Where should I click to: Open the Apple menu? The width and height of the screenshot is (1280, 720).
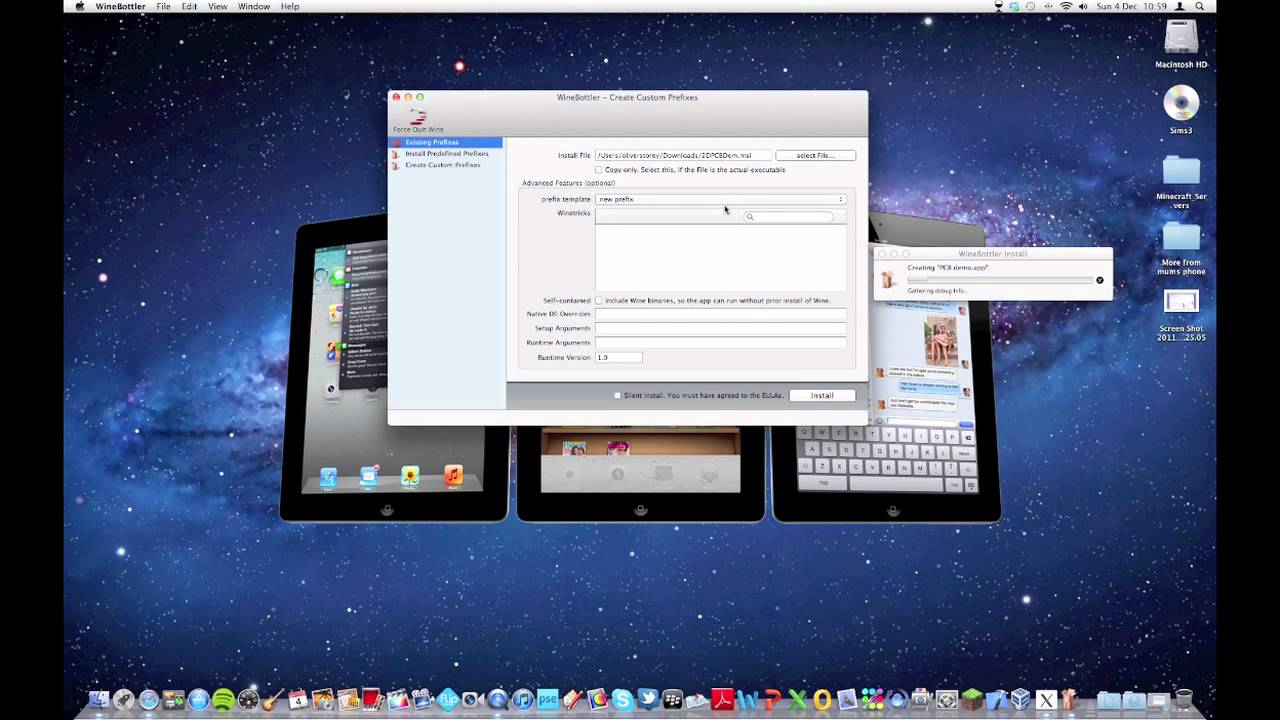(x=79, y=7)
